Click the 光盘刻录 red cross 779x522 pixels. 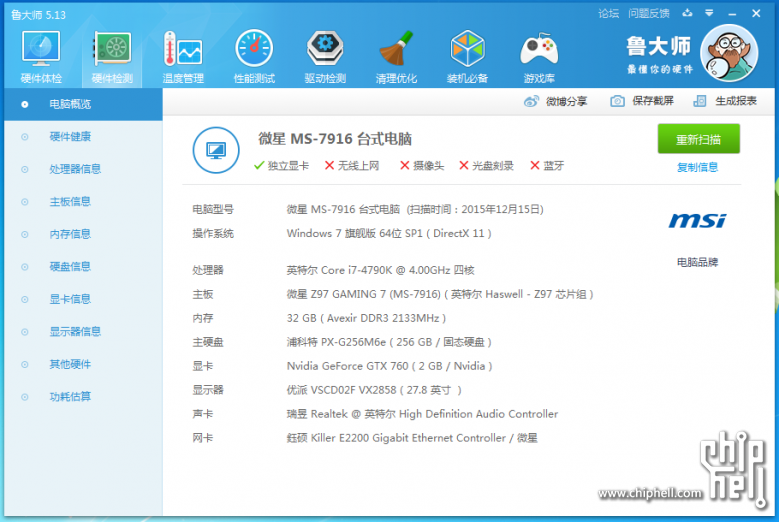click(x=464, y=165)
